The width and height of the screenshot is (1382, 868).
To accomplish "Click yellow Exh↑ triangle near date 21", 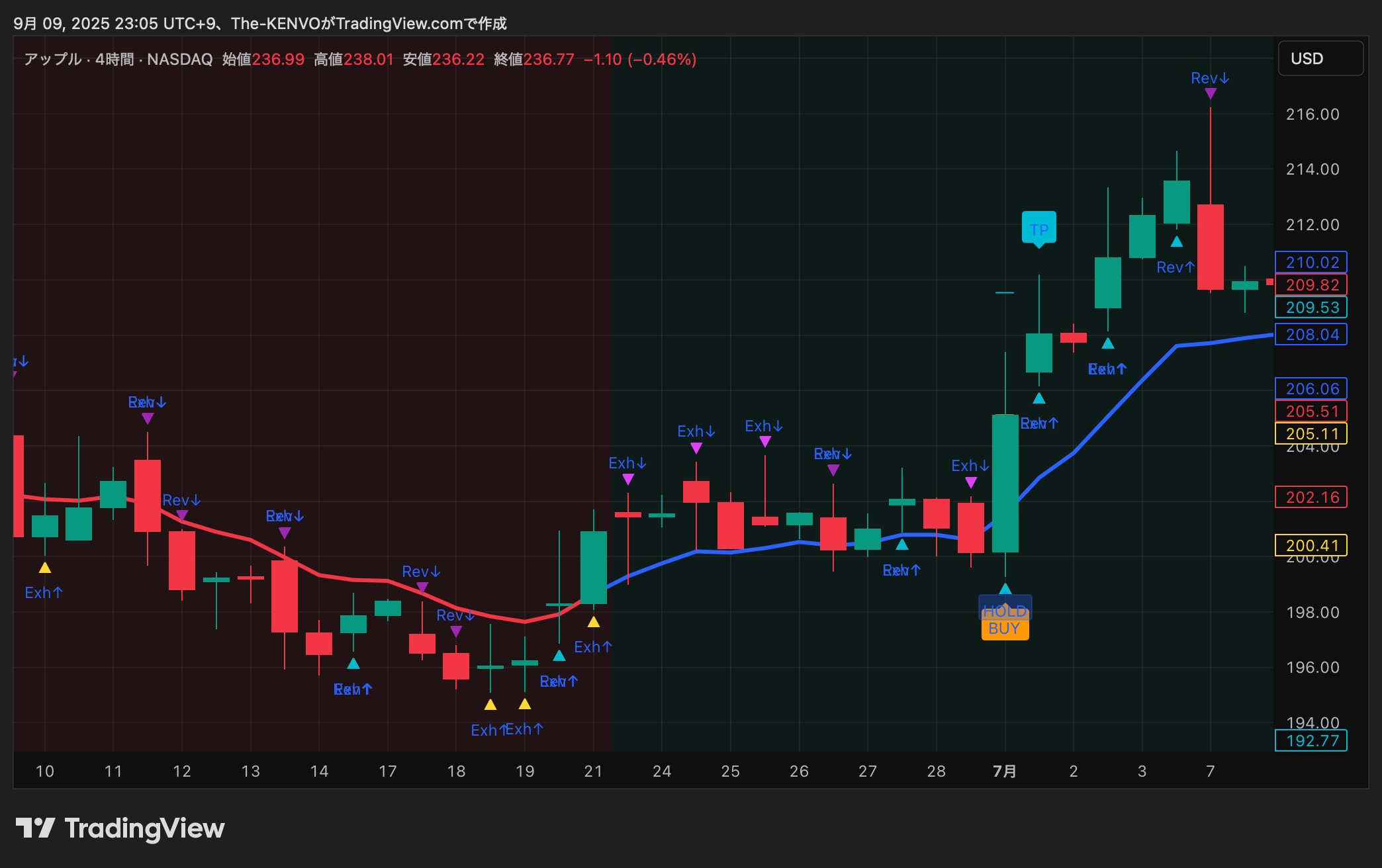I will pos(594,622).
